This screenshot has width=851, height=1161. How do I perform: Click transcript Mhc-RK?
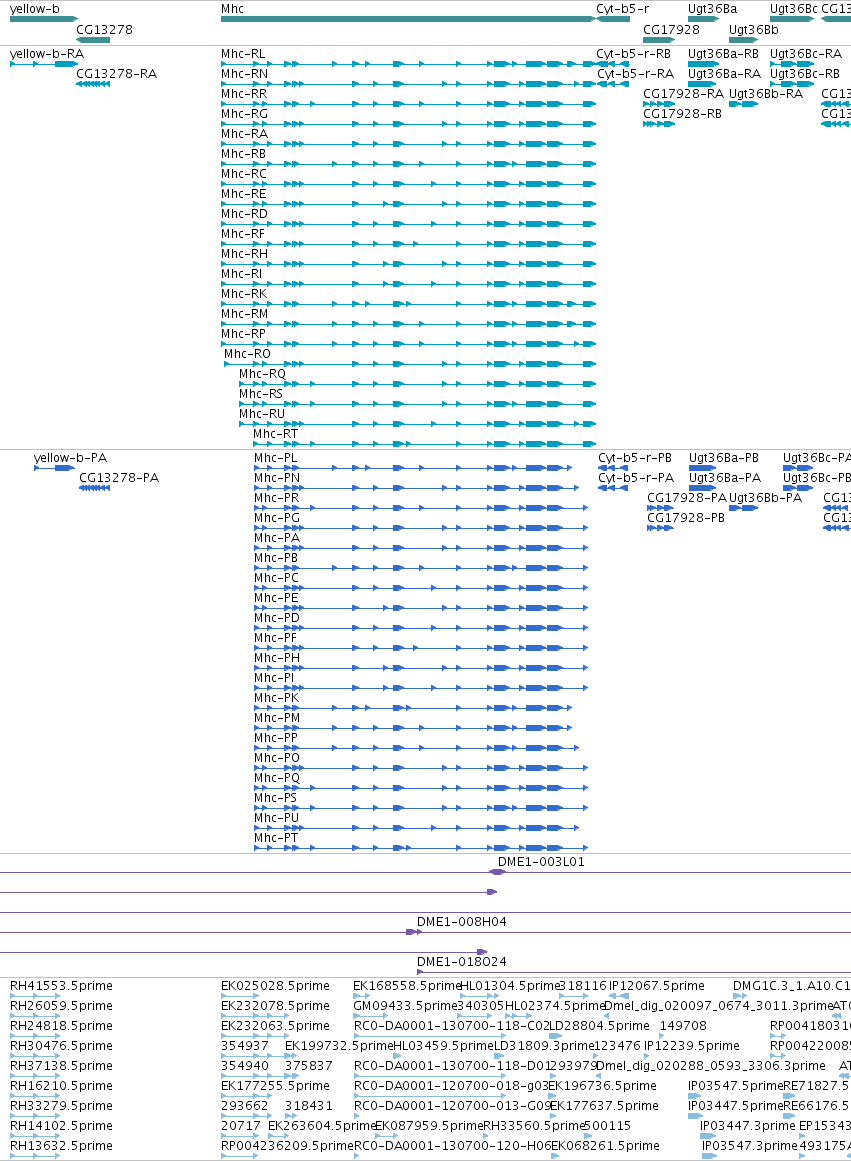[244, 294]
